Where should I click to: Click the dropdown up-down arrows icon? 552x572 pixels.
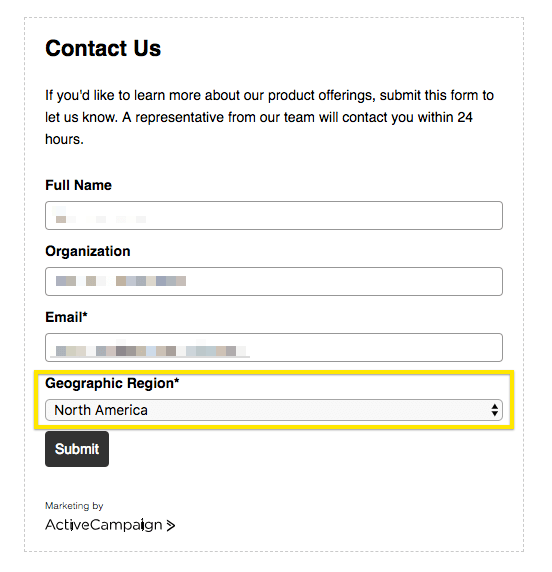494,410
